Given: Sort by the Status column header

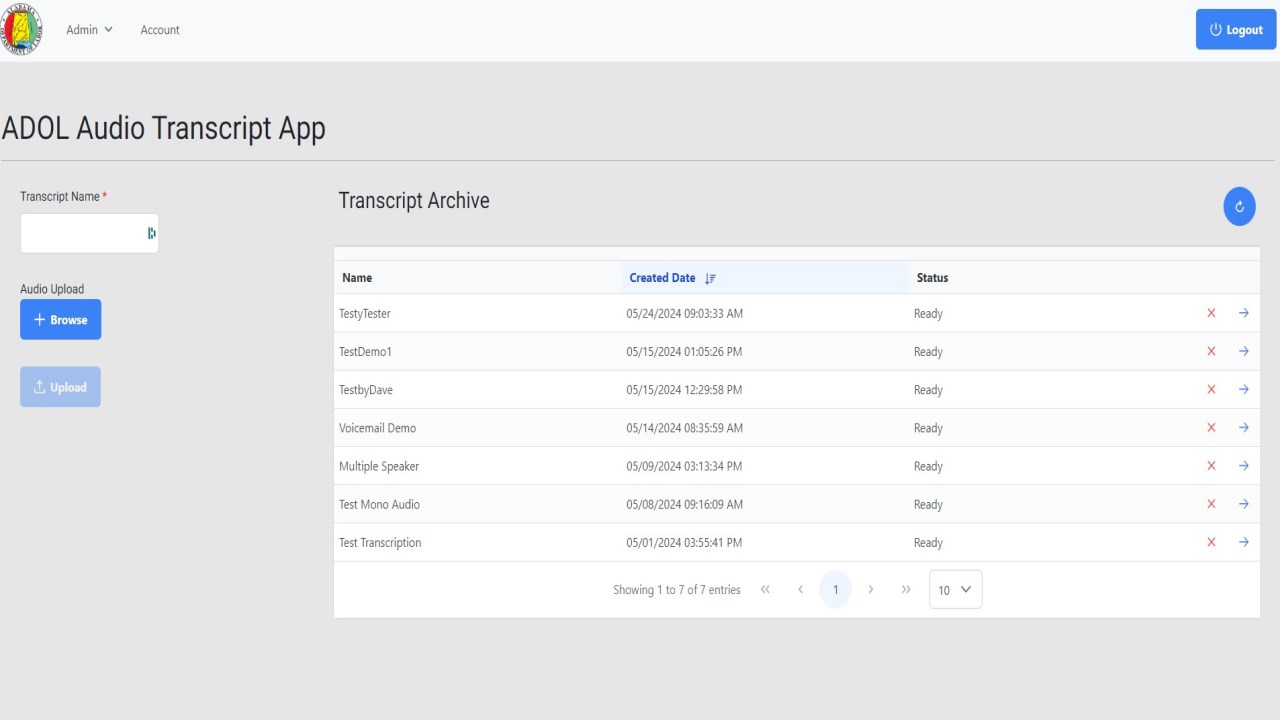Looking at the screenshot, I should [932, 278].
